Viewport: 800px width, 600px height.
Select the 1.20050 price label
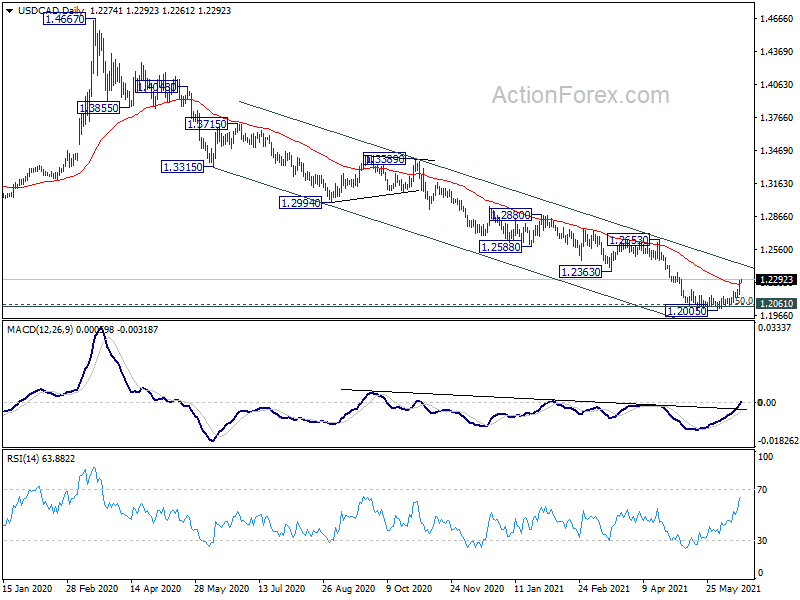(x=687, y=311)
